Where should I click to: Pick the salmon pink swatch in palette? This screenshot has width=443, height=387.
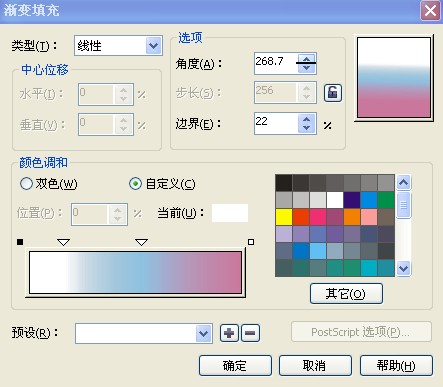[x=369, y=217]
